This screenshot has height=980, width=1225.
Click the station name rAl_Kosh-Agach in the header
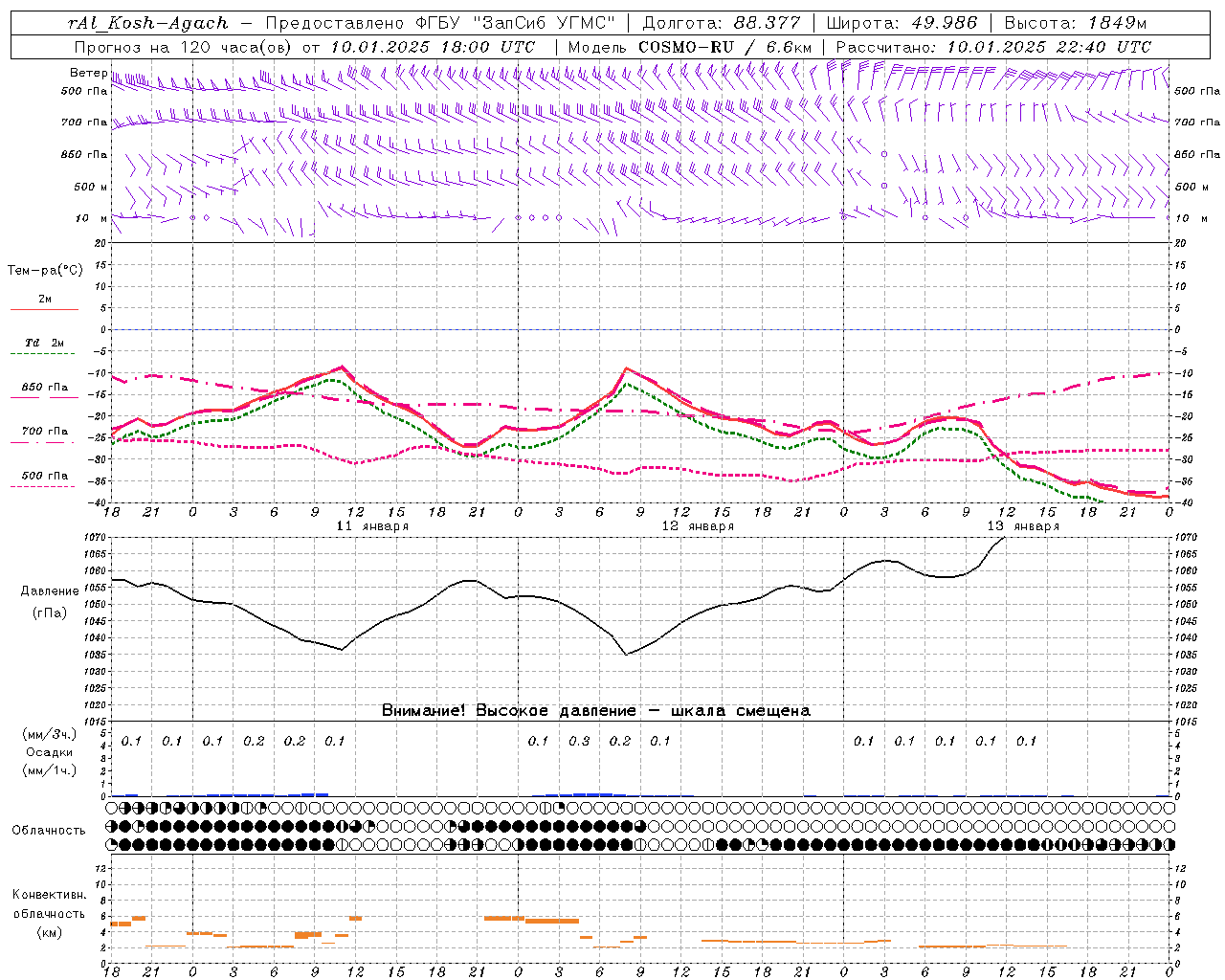click(148, 23)
